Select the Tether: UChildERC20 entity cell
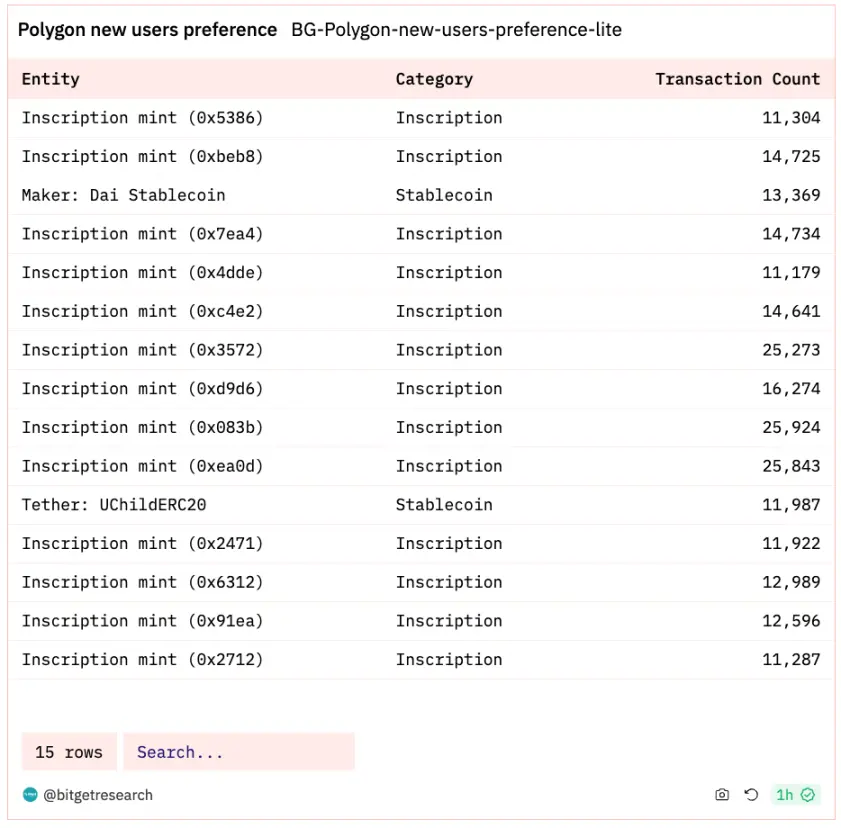The image size is (841, 828). [x=114, y=505]
